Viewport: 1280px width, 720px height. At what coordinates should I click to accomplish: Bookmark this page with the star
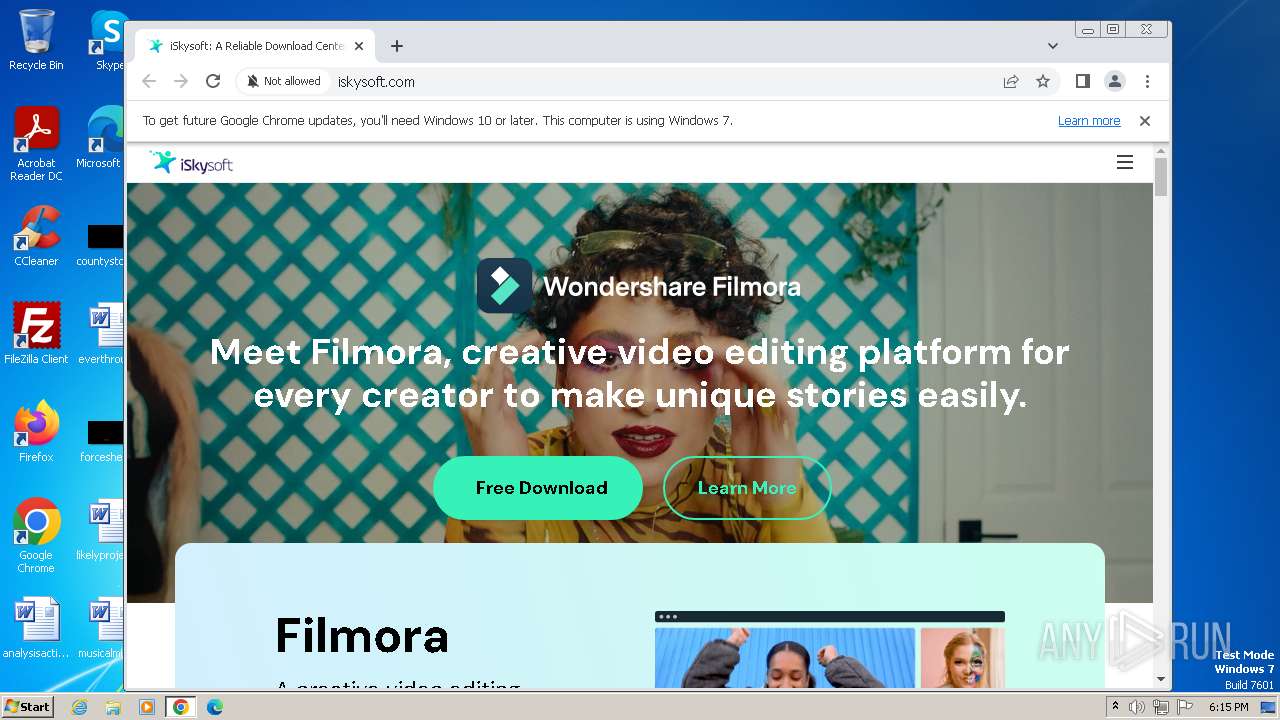(1043, 81)
